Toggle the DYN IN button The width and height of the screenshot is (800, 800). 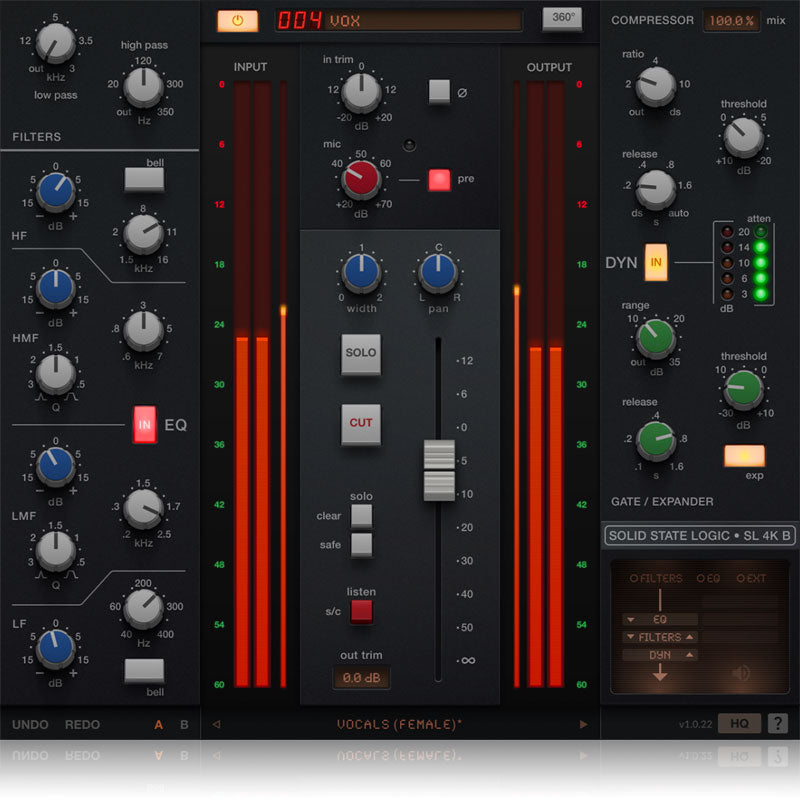click(x=656, y=262)
